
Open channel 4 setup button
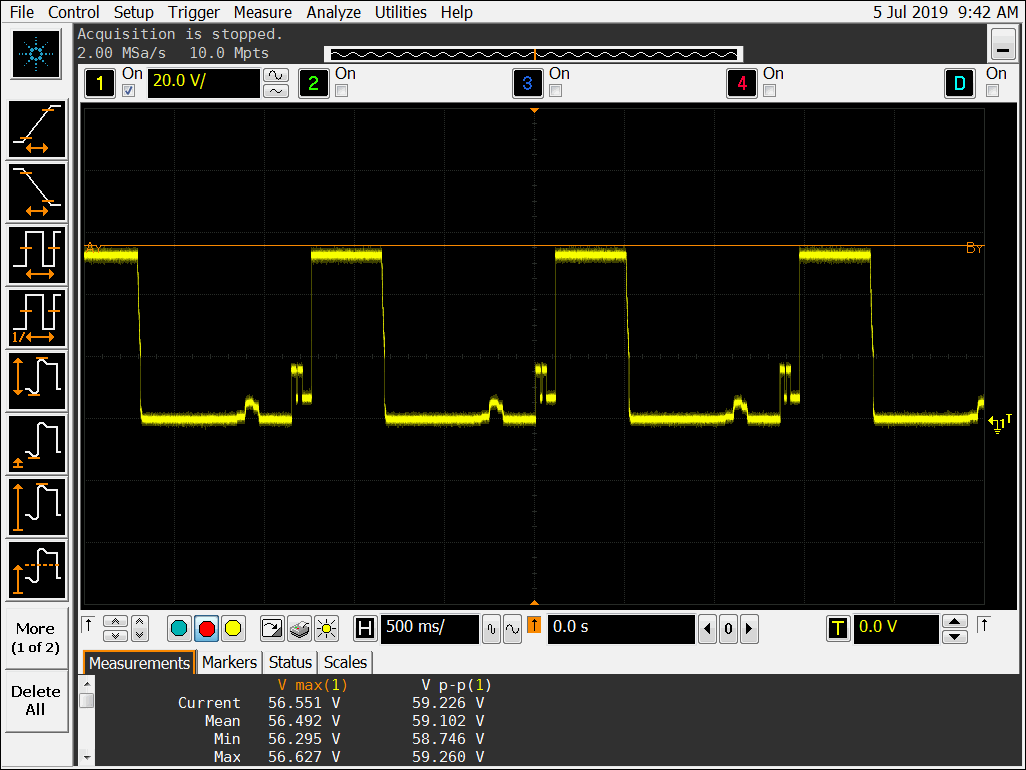(x=741, y=83)
